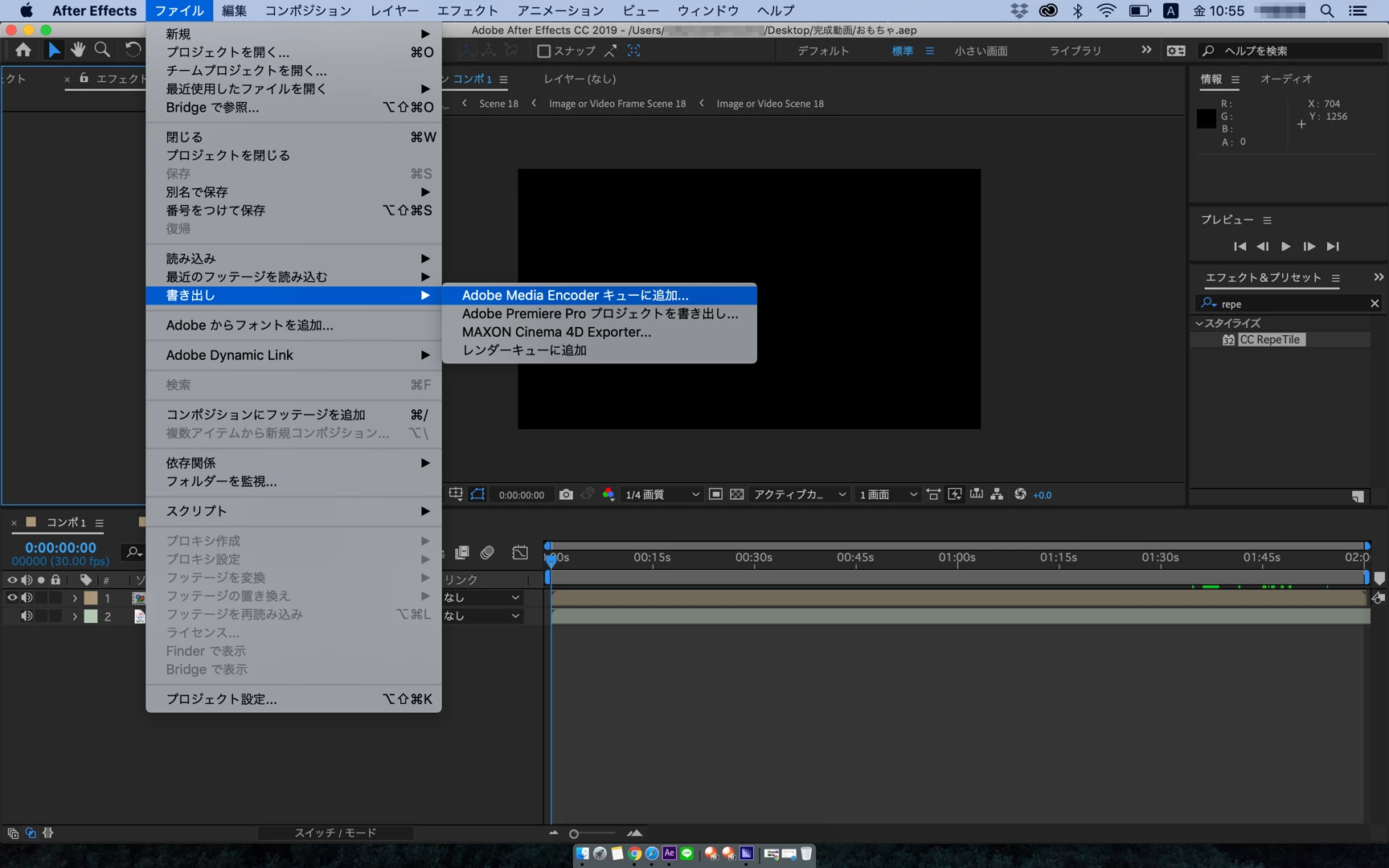Viewport: 1389px width, 868px height.
Task: Click the Home icon in toolbar
Action: pyautogui.click(x=23, y=50)
